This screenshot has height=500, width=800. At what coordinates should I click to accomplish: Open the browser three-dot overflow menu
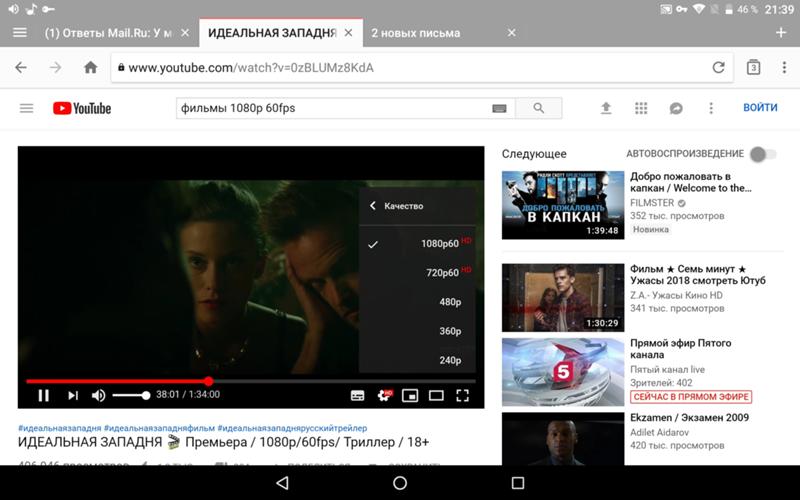click(x=784, y=67)
